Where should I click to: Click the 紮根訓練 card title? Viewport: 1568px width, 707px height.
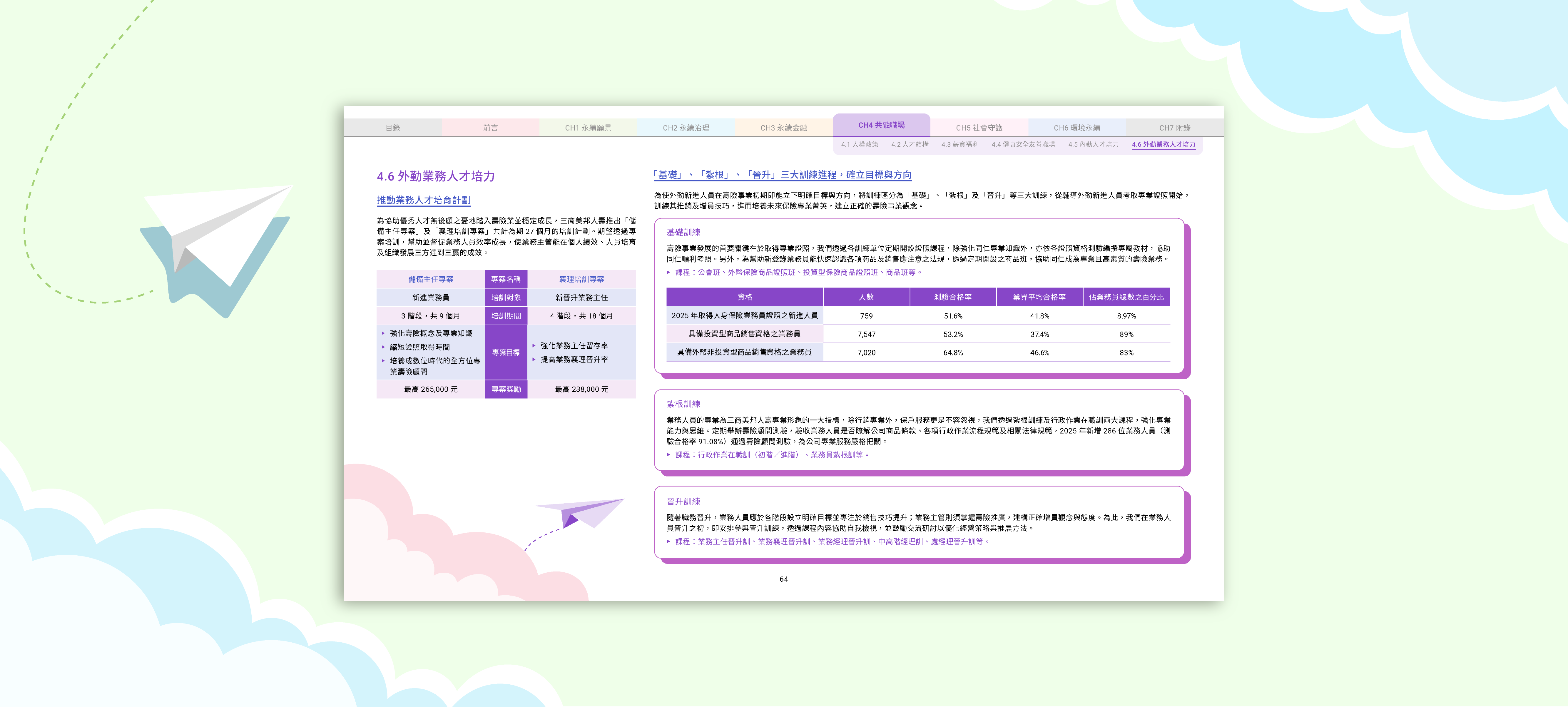coord(683,404)
